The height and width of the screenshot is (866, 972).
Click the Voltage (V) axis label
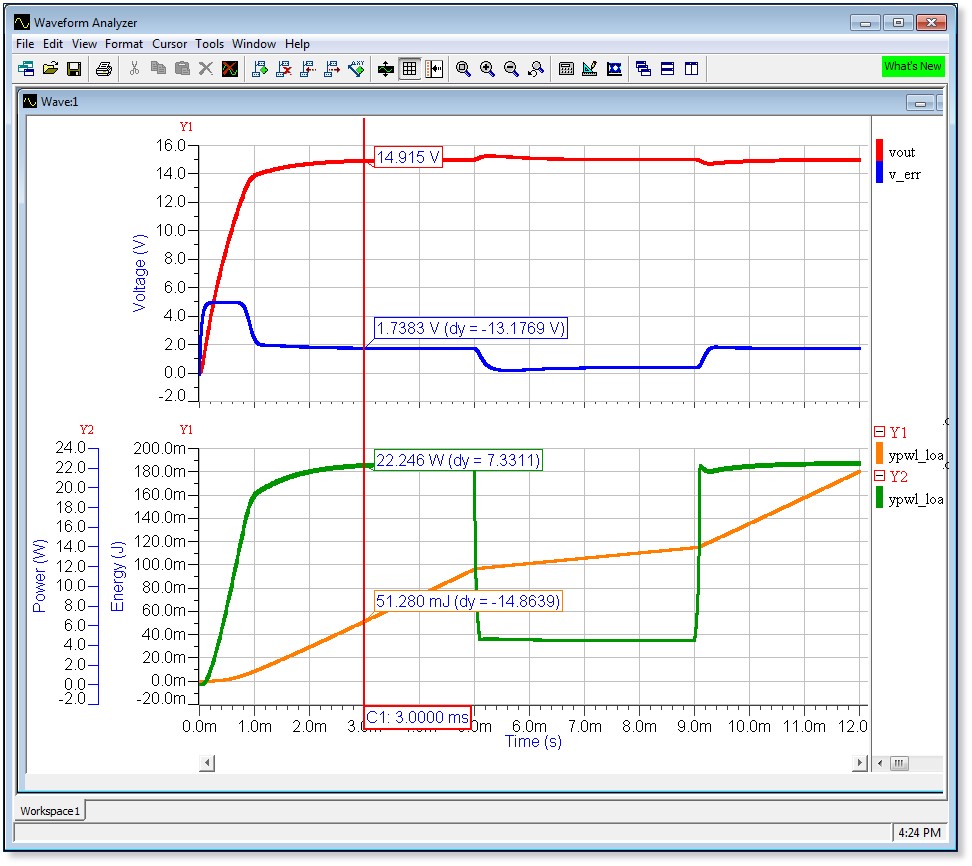click(139, 273)
